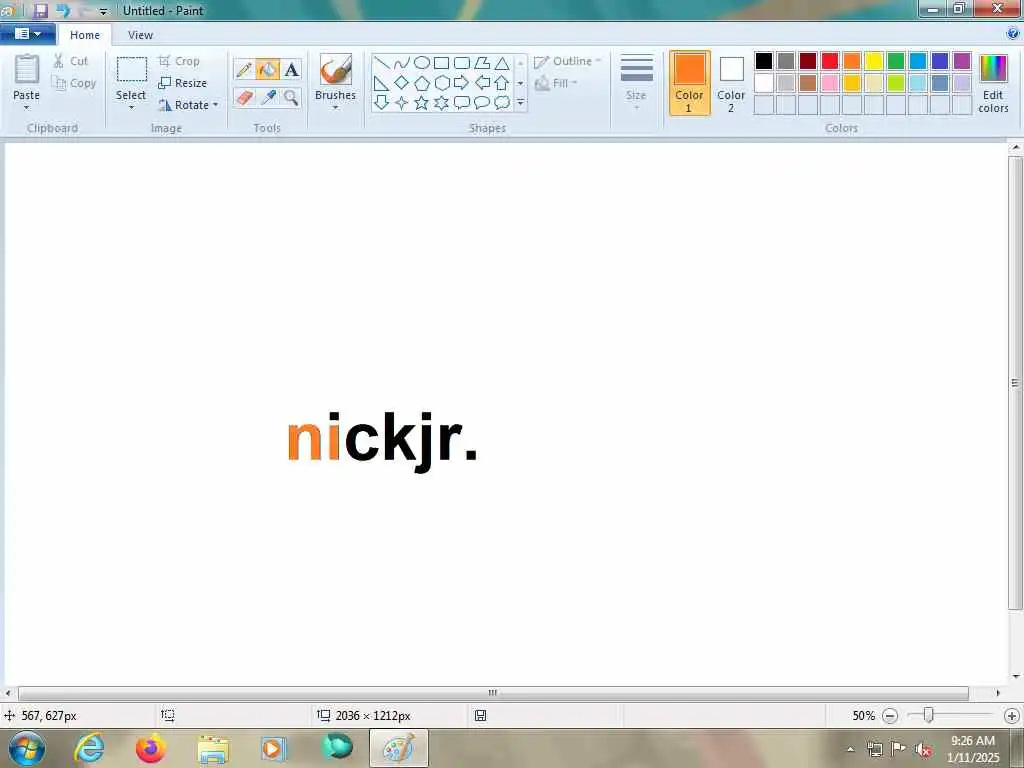Choose the Rectangle shape

pyautogui.click(x=442, y=63)
